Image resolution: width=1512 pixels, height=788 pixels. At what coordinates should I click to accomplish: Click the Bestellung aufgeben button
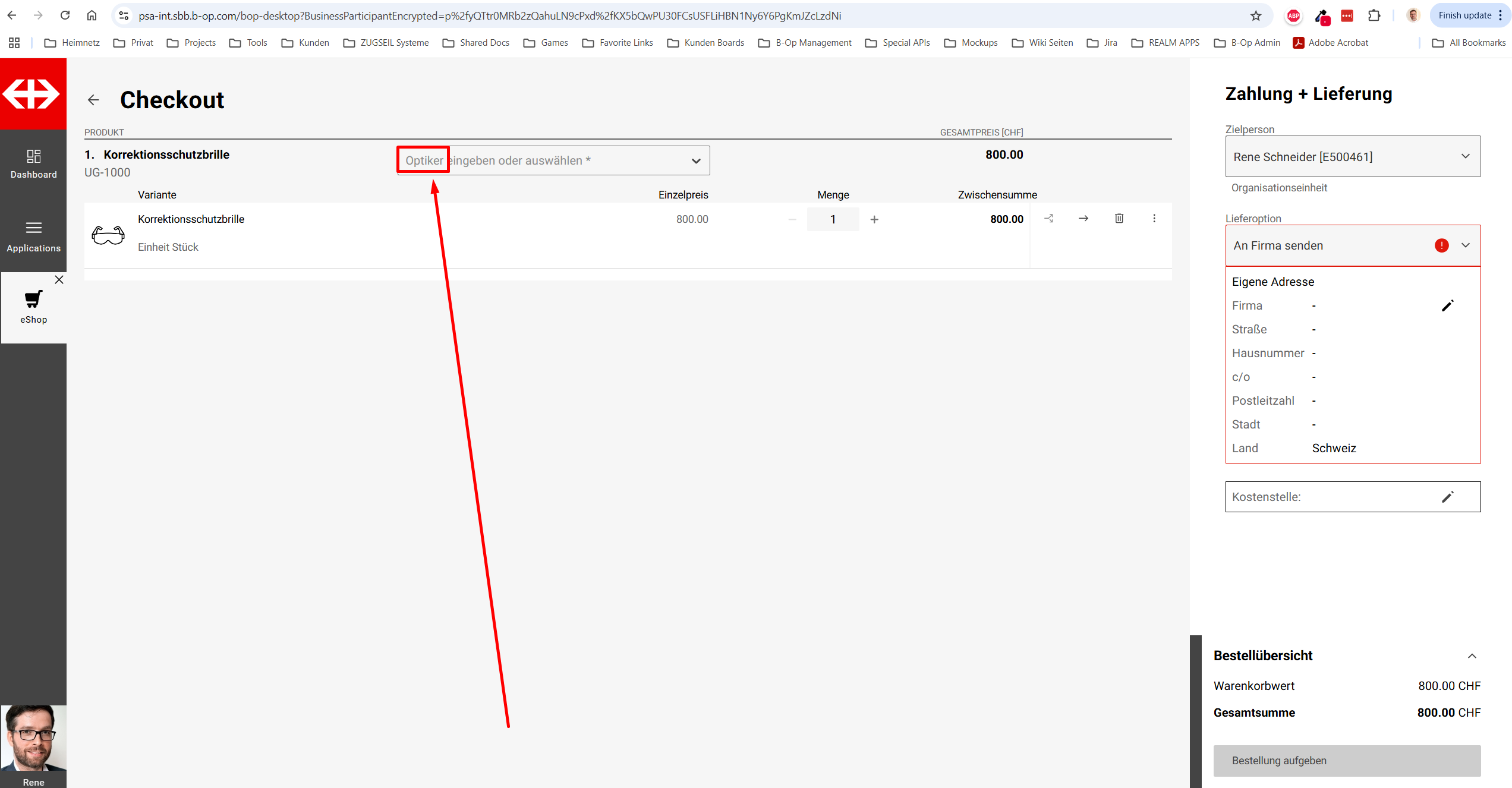coord(1347,761)
